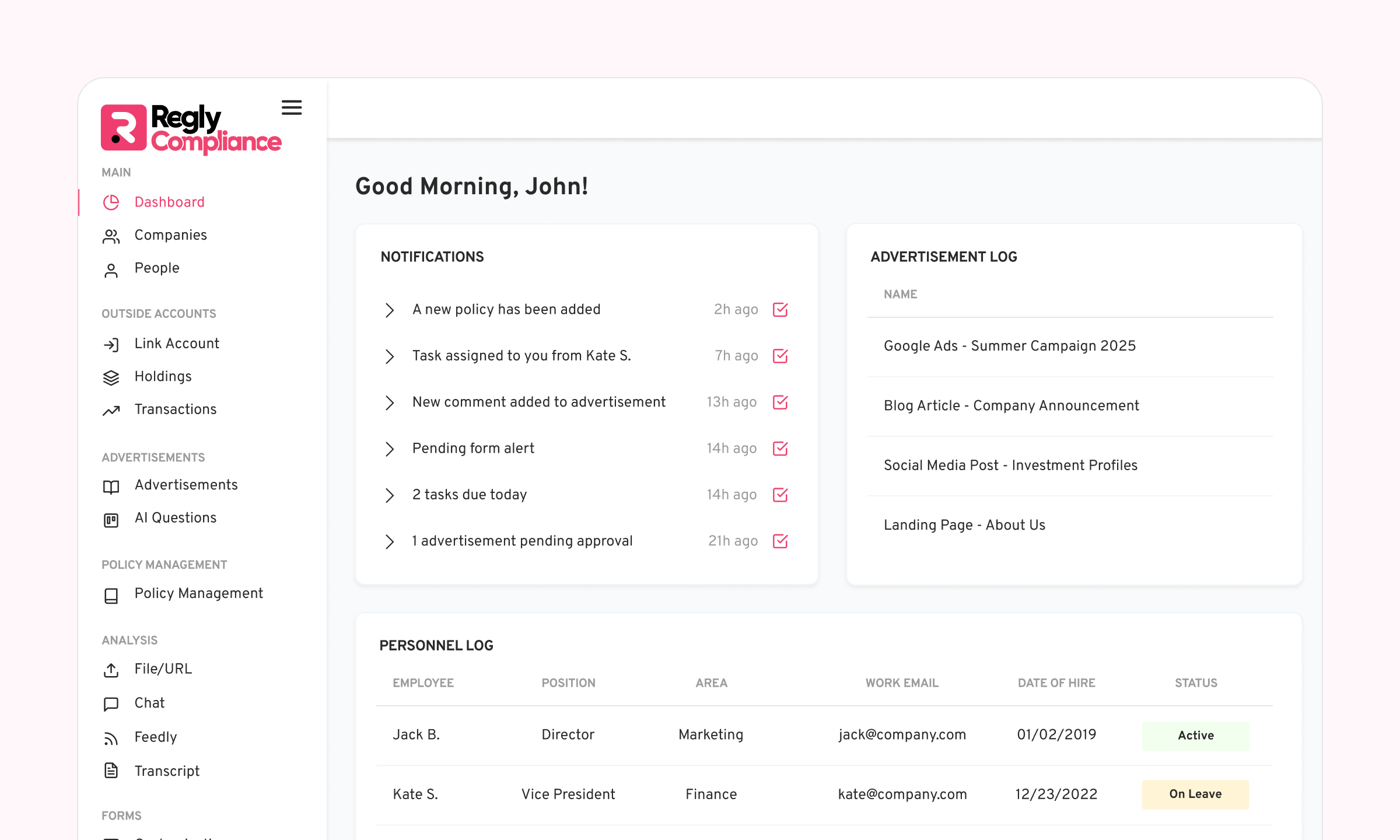Open Policy Management in the sidebar
1400x840 pixels.
click(198, 593)
